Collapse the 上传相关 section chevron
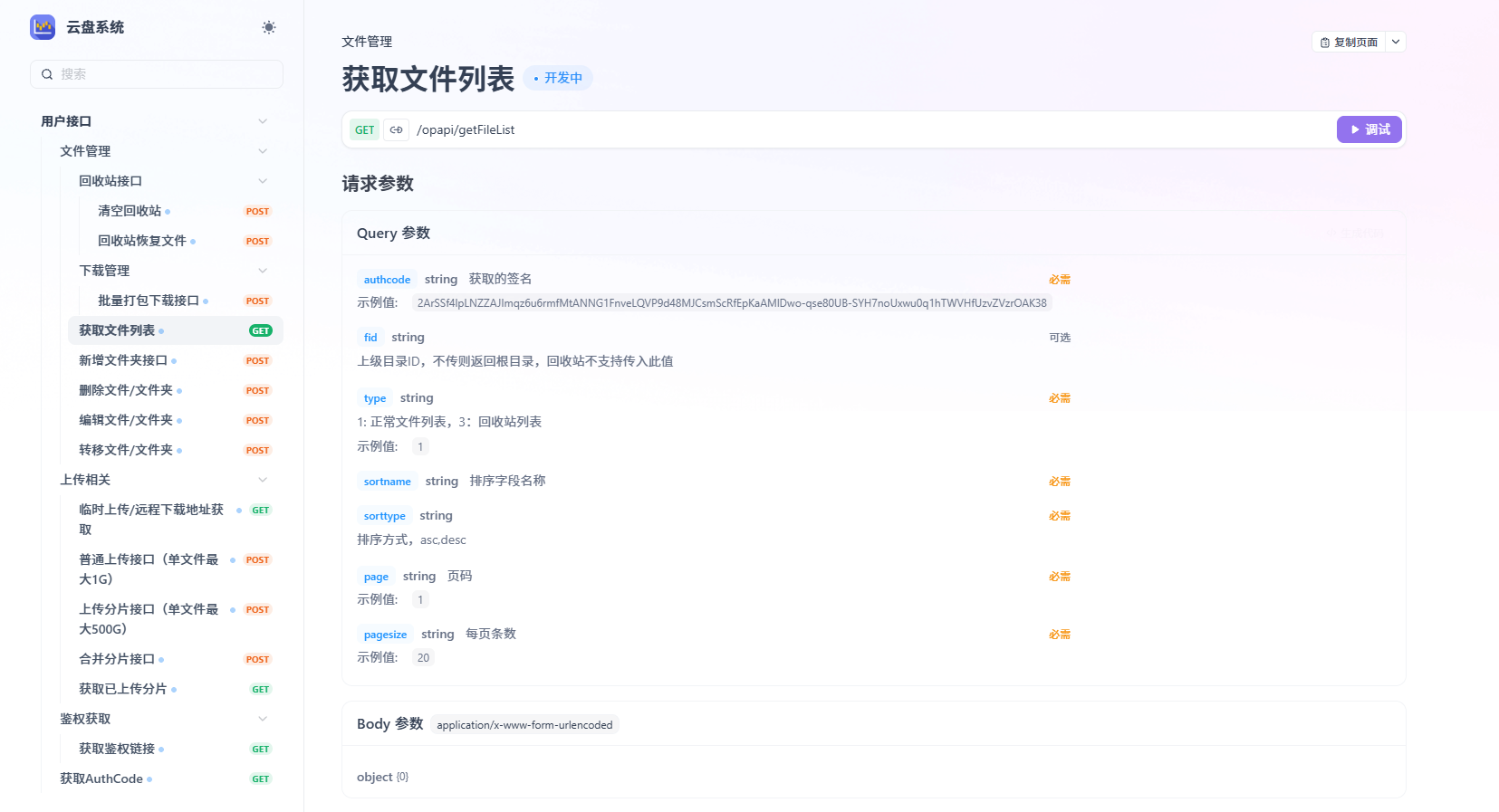Screen dimensions: 1499x812 click(x=263, y=480)
